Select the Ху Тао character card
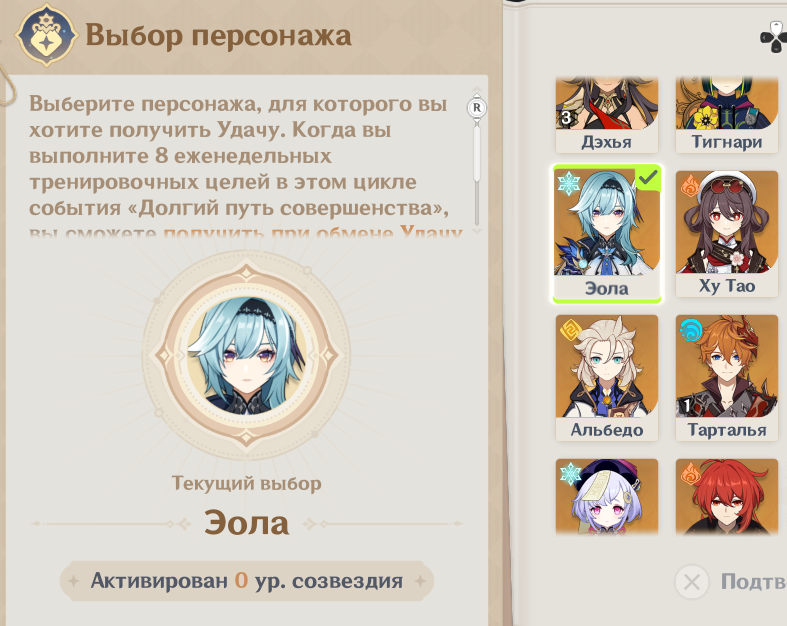Viewport: 787px width, 626px height. click(727, 233)
